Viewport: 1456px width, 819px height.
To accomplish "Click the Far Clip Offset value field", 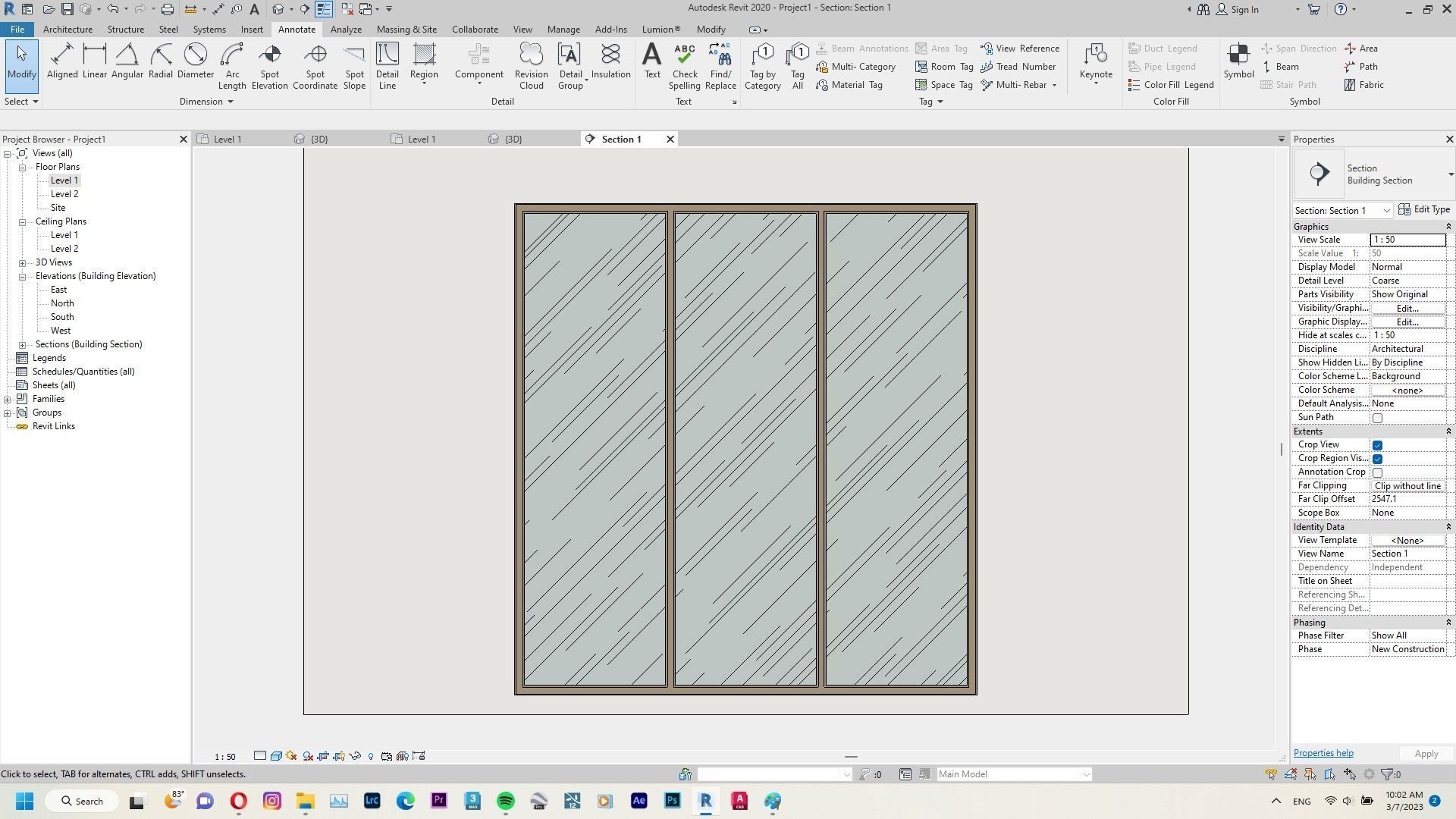I will coord(1407,499).
